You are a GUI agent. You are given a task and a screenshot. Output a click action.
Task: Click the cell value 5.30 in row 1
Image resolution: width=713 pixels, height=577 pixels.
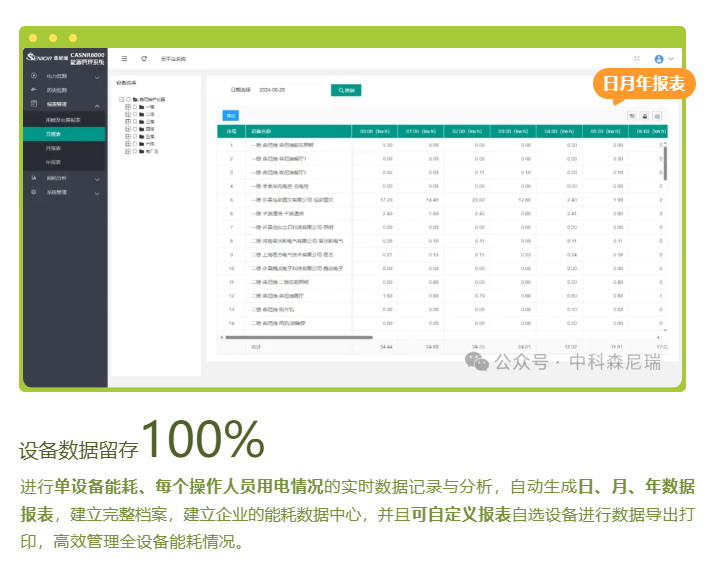click(x=387, y=145)
